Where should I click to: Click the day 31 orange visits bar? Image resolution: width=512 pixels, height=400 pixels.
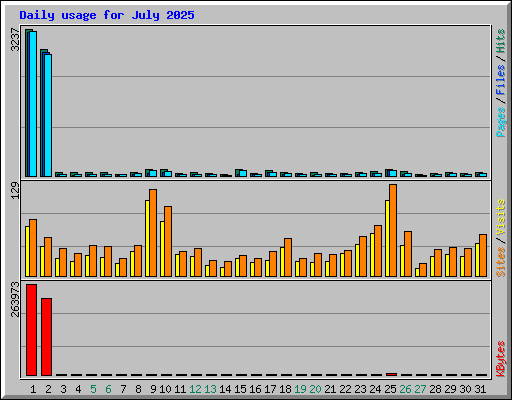pos(483,255)
